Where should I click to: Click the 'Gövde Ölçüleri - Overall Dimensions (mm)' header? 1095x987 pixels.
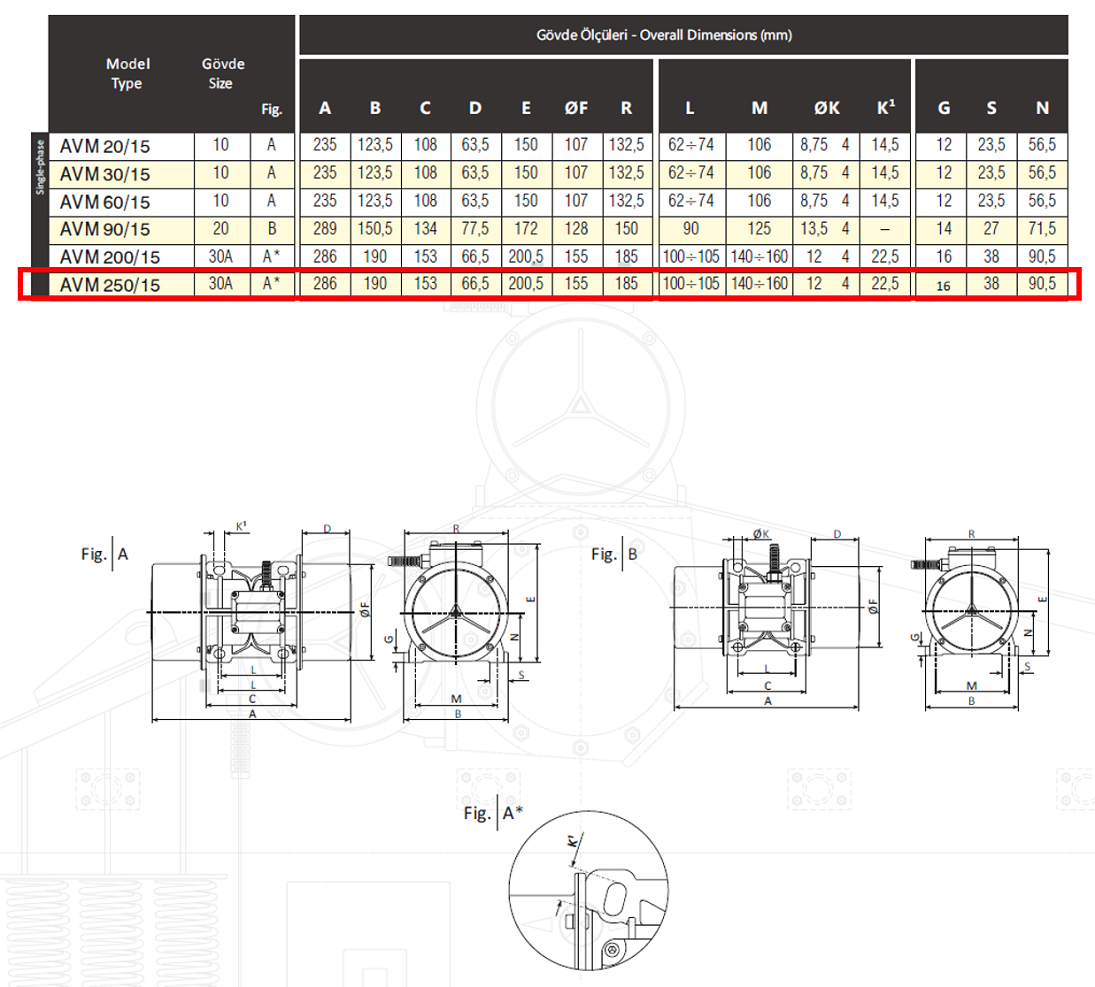(663, 35)
